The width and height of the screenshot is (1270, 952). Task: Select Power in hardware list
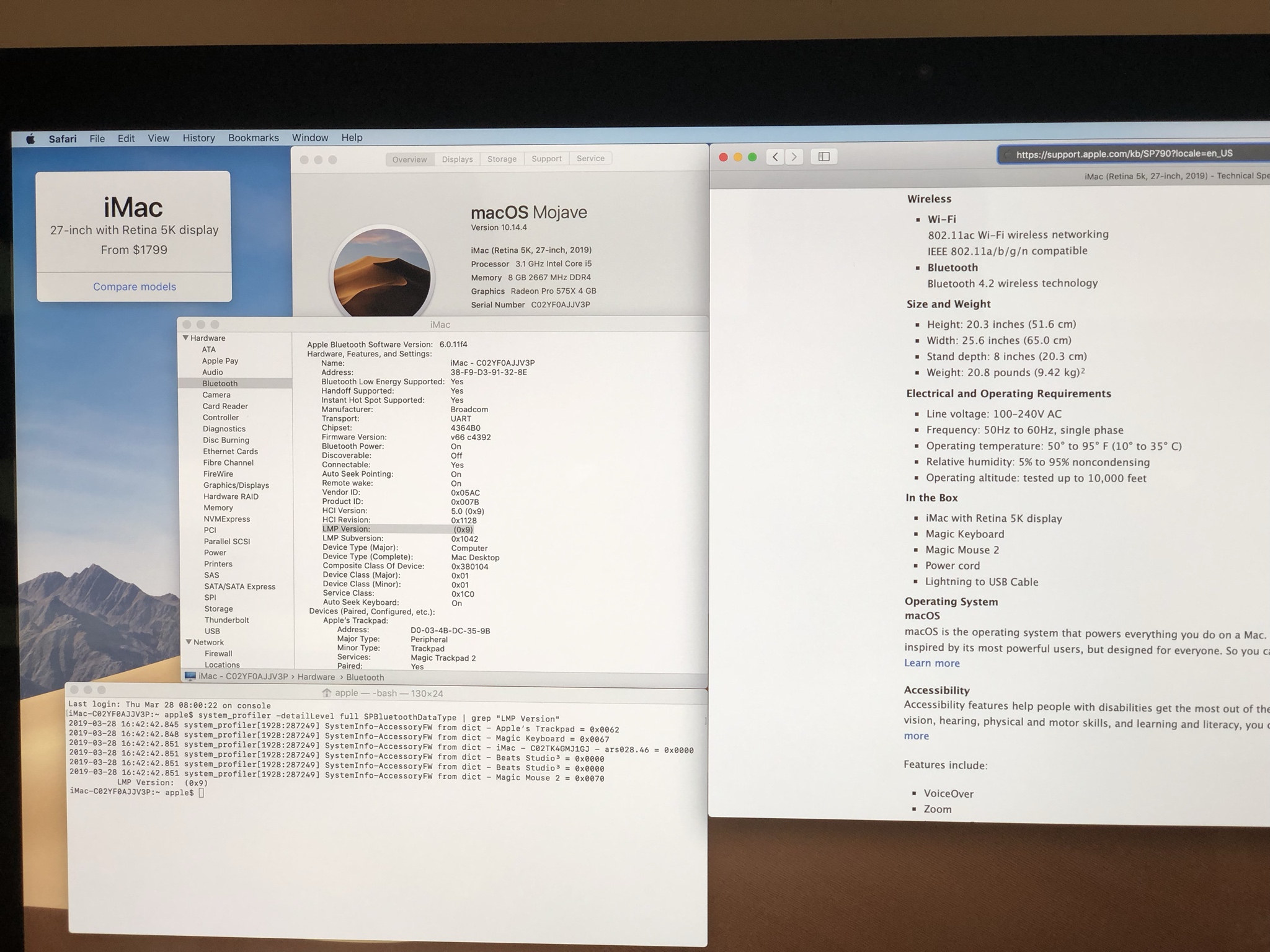coord(215,553)
